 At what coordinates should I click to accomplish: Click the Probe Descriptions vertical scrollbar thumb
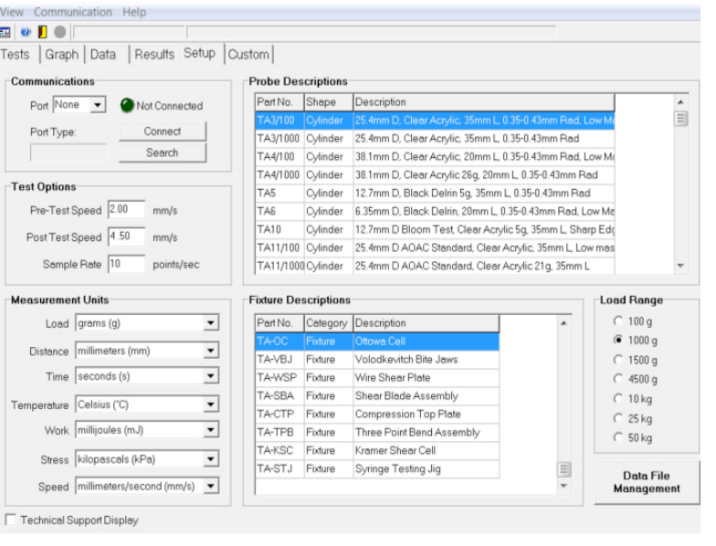[681, 119]
